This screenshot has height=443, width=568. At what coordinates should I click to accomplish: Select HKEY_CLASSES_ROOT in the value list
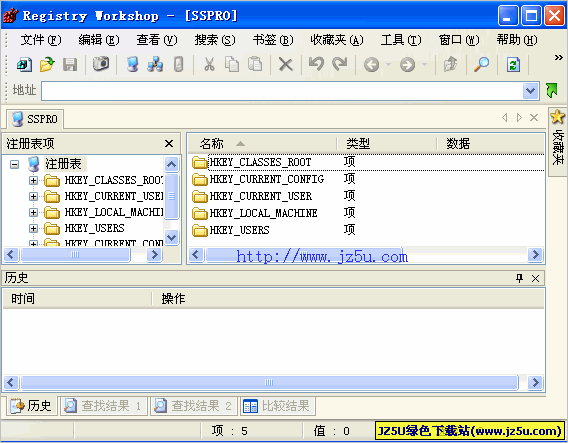pos(260,162)
